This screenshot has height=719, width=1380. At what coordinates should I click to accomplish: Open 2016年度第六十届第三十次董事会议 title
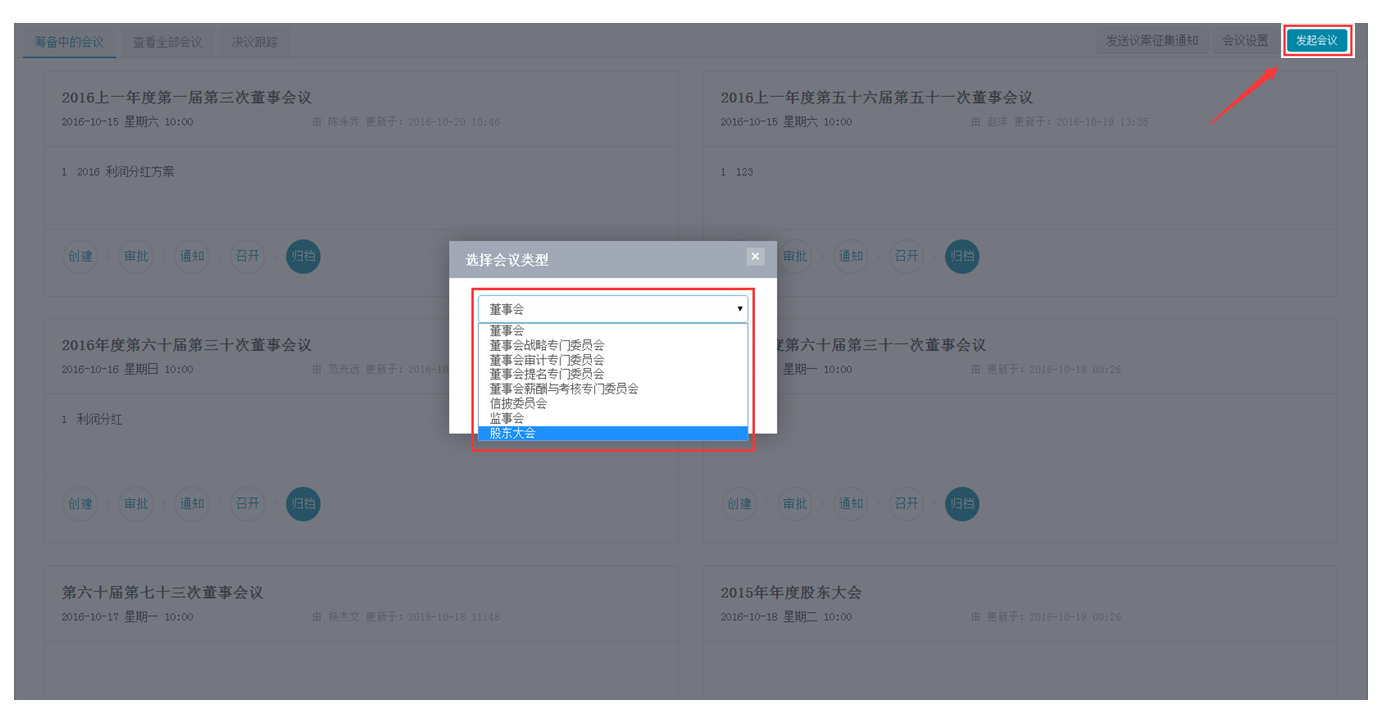point(187,345)
